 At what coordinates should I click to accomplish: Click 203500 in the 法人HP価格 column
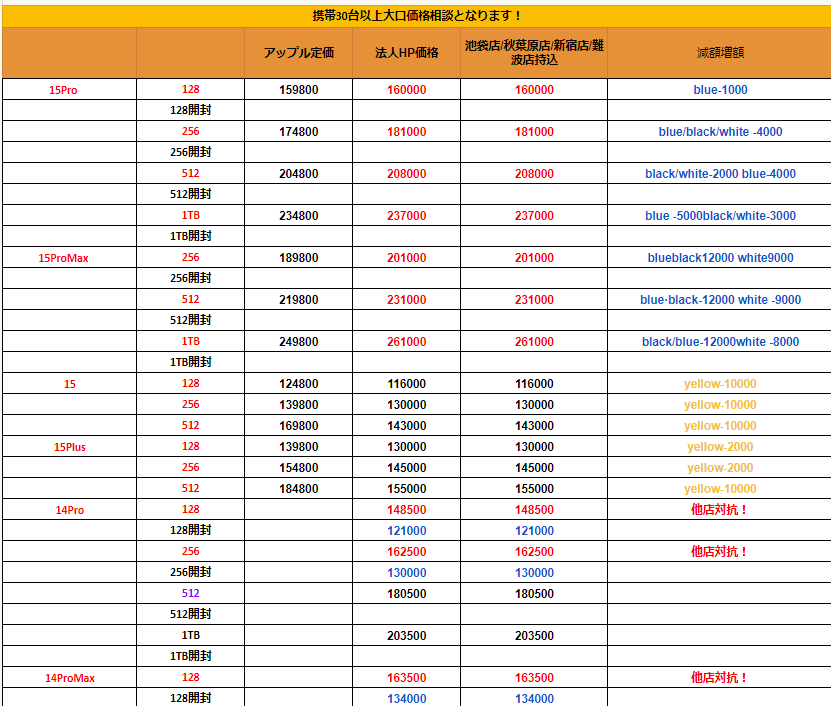(406, 636)
